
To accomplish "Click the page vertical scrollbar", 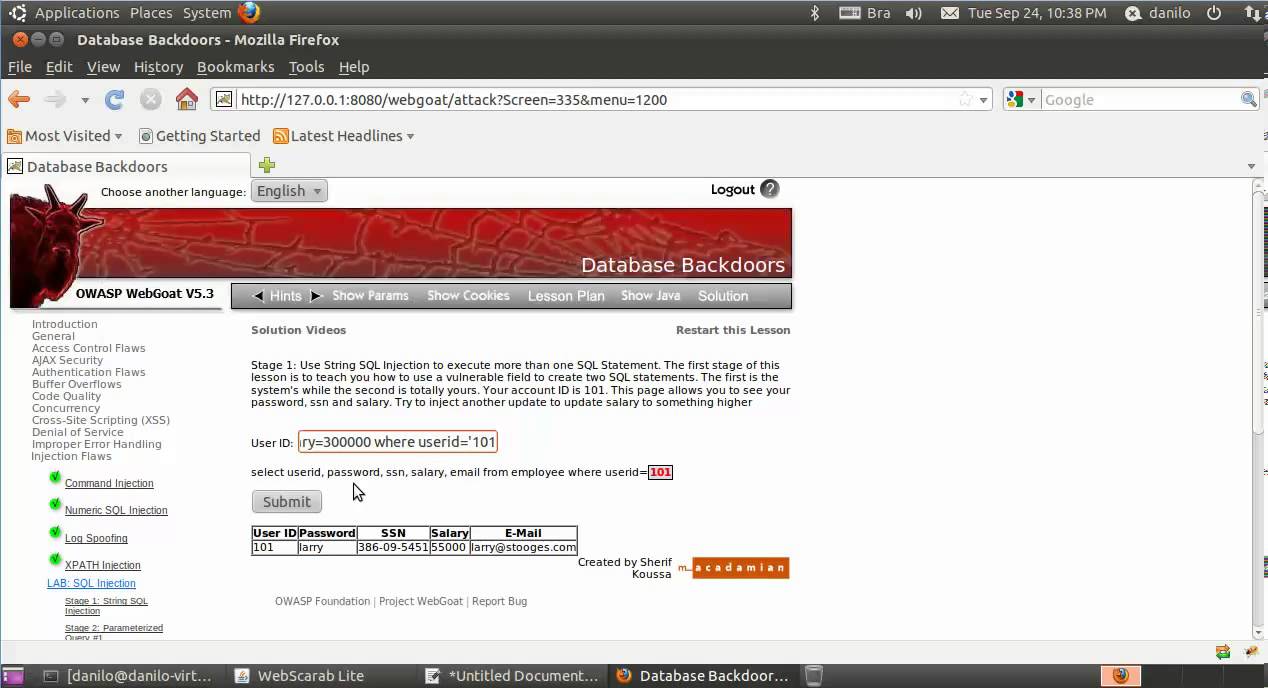I will point(1260,408).
